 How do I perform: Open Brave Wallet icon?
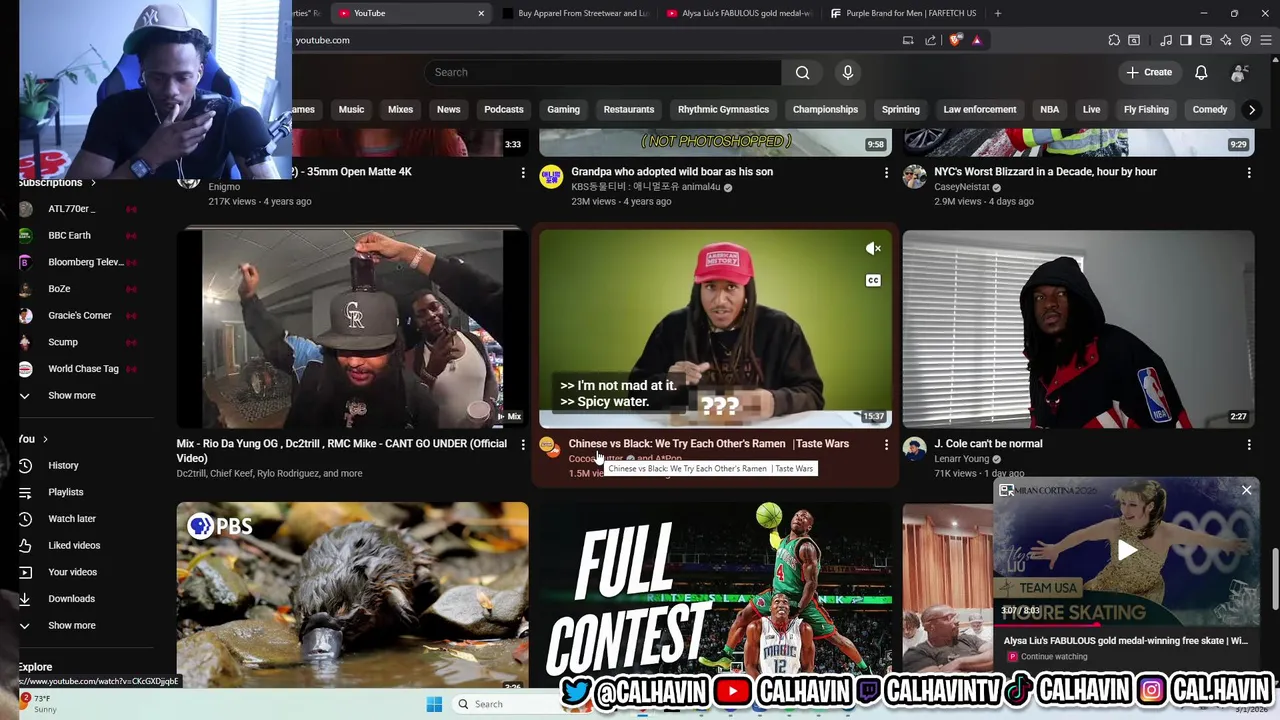pos(1206,40)
